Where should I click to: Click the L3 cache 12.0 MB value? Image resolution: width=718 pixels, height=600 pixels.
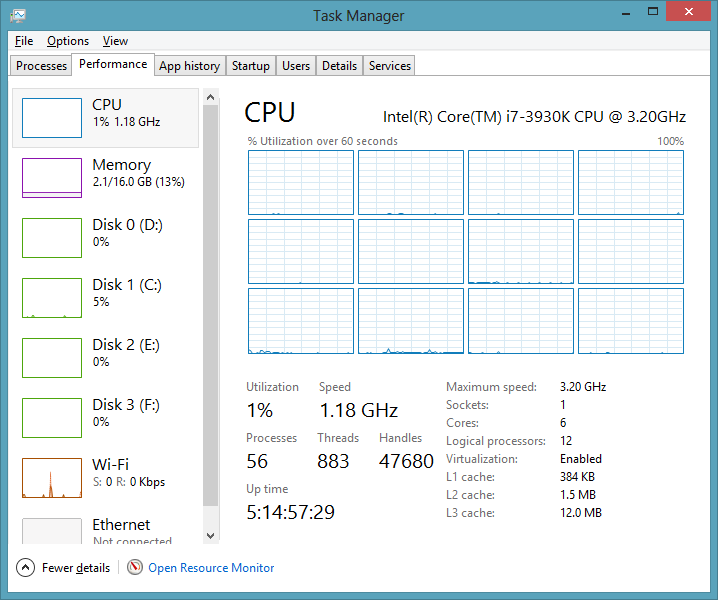pyautogui.click(x=581, y=513)
